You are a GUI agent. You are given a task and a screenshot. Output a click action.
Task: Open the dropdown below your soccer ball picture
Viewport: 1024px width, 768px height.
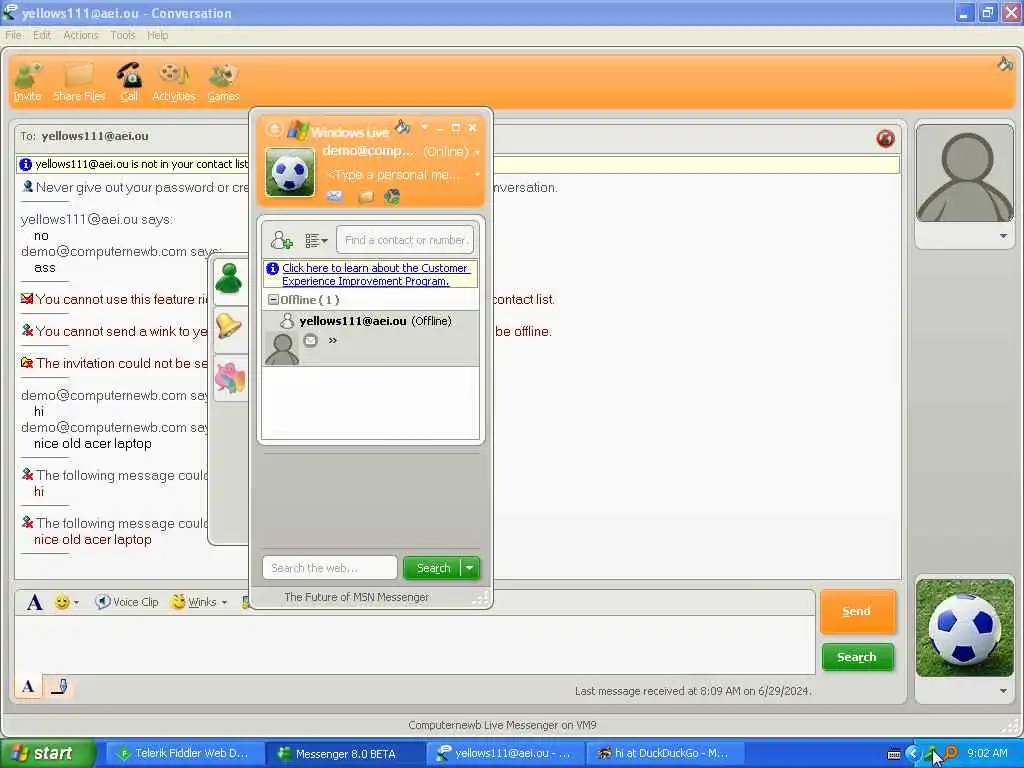1003,691
